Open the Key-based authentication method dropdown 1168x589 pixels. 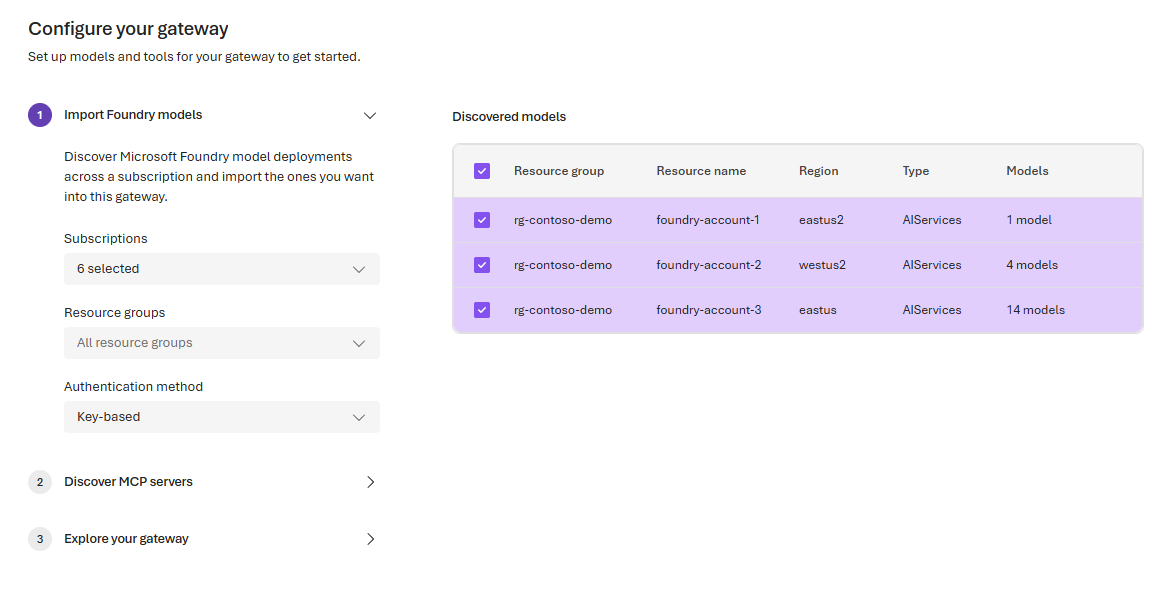222,417
